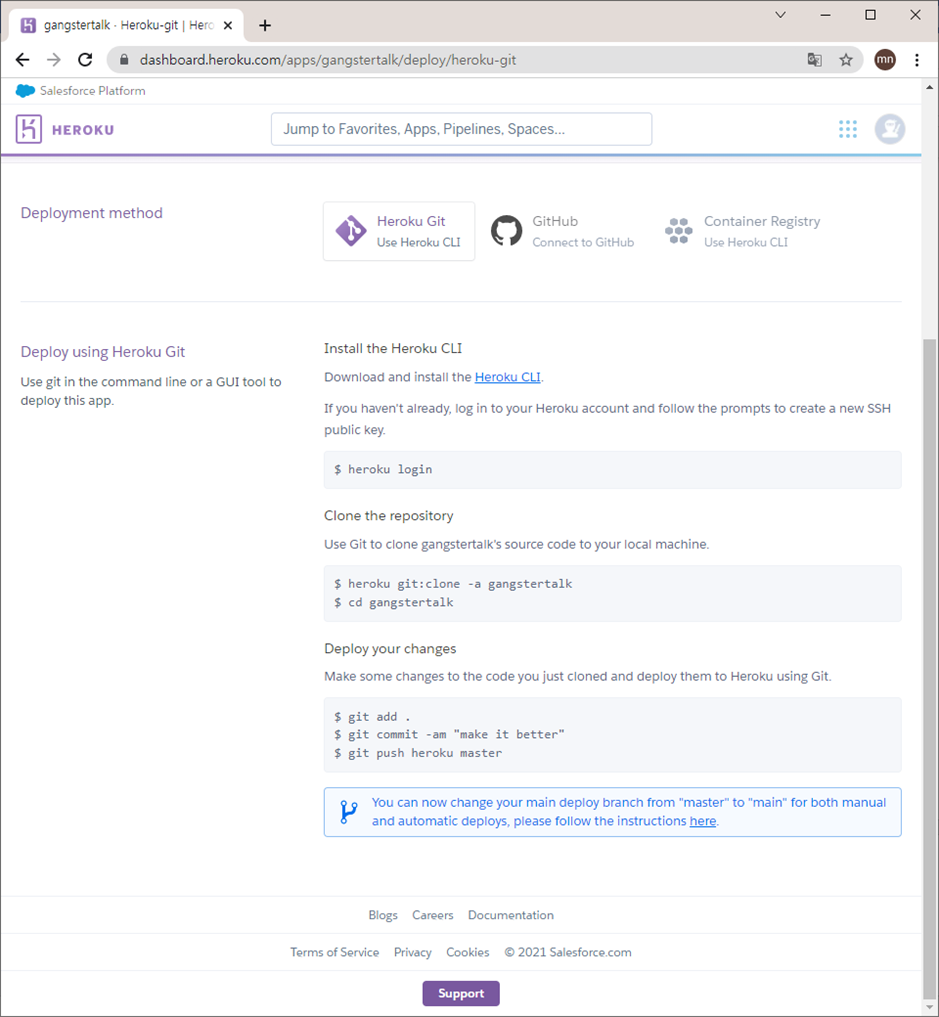Image resolution: width=939 pixels, height=1017 pixels.
Task: Click the account avatar icon
Action: [889, 128]
